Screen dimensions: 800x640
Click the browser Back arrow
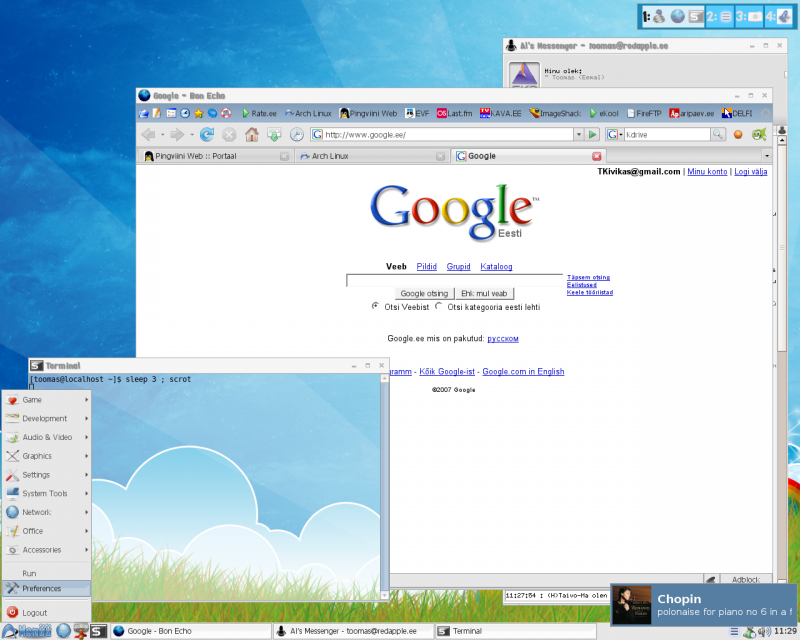(x=148, y=134)
